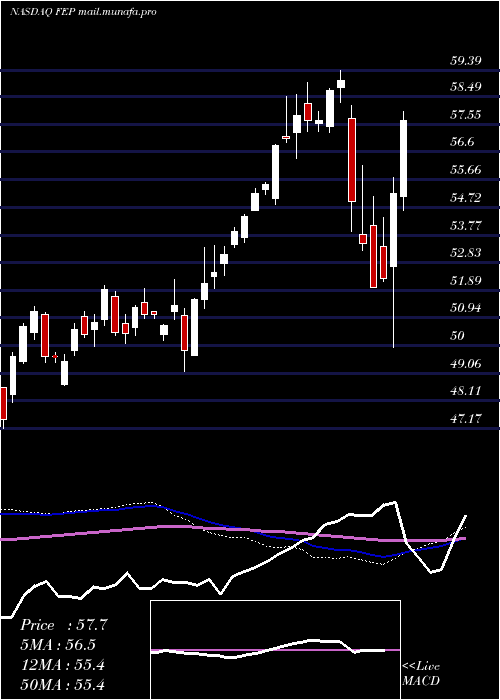The height and width of the screenshot is (700, 500).
Task: Select the 50MA : 55.4 value
Action: 62,685
